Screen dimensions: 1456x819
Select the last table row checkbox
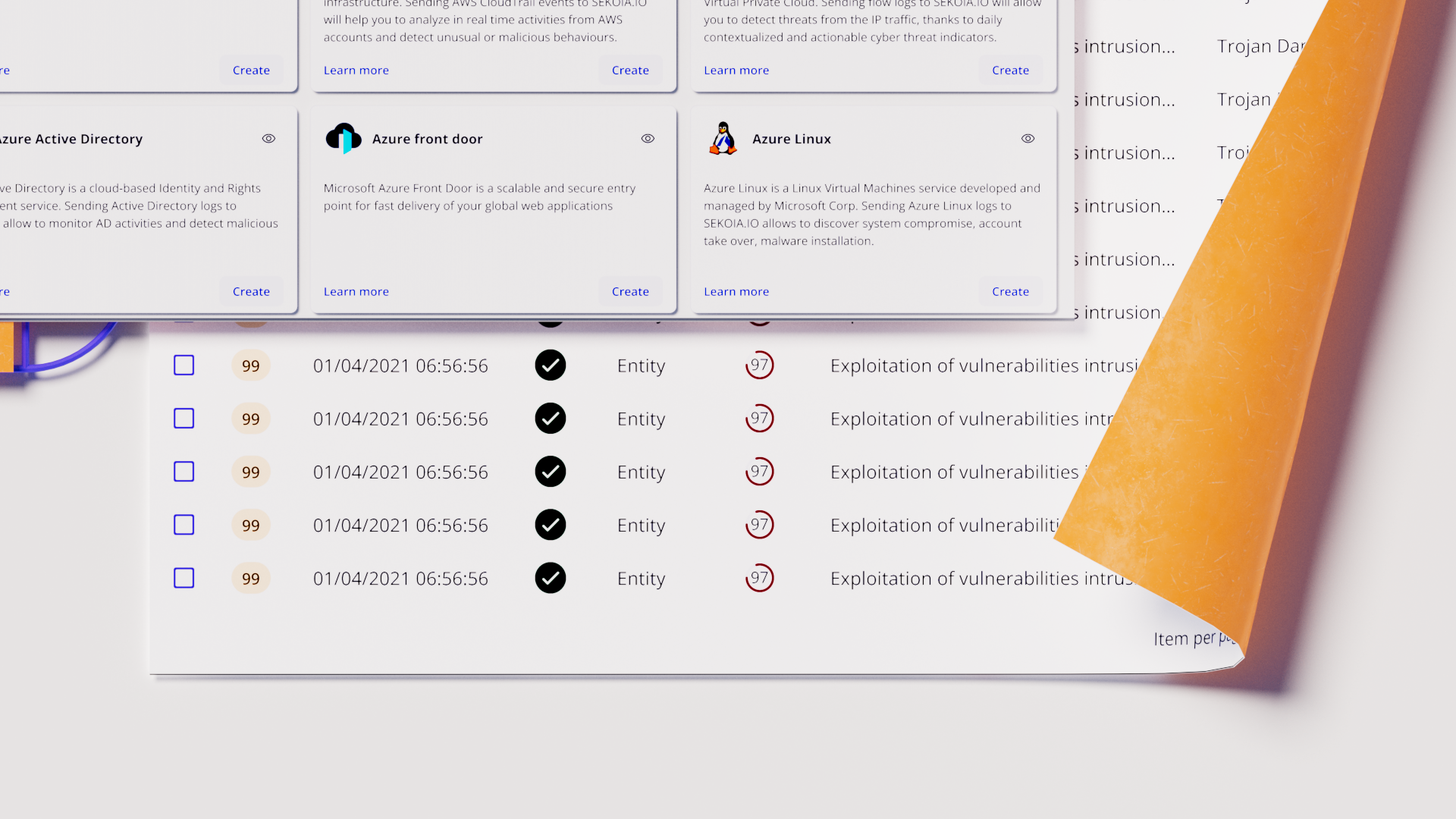pos(184,579)
